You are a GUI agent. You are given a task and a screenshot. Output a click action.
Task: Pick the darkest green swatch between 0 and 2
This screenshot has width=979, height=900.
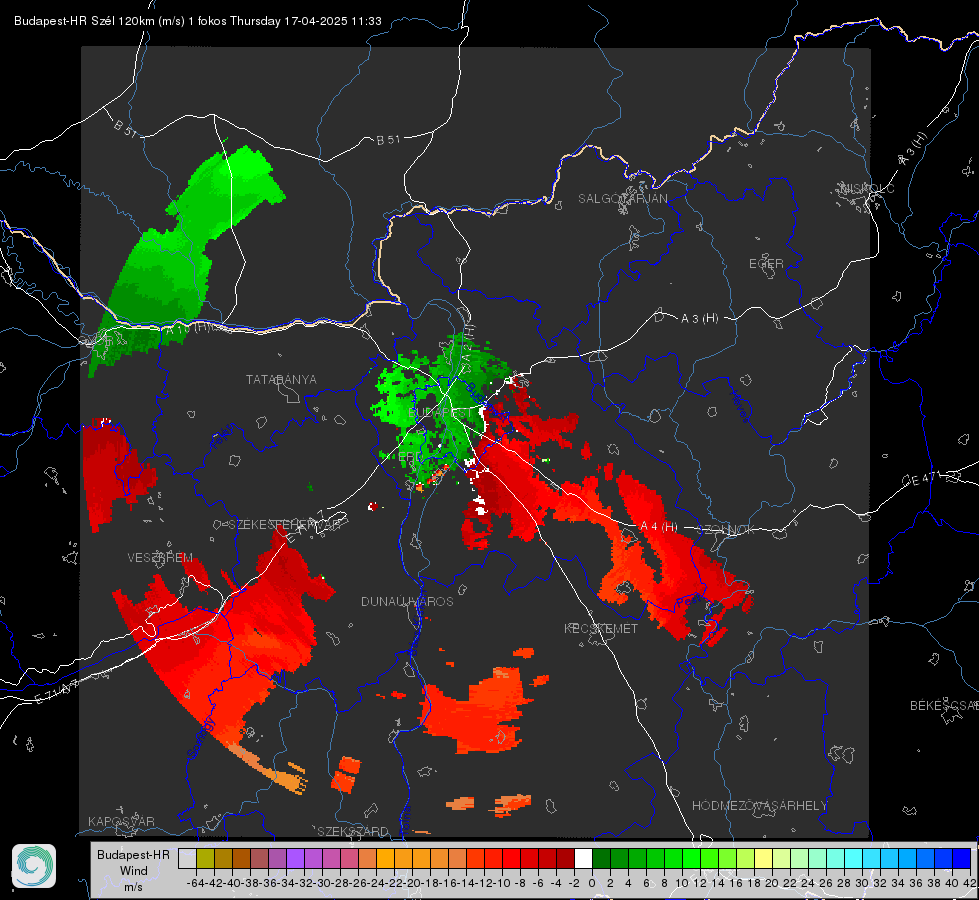601,859
